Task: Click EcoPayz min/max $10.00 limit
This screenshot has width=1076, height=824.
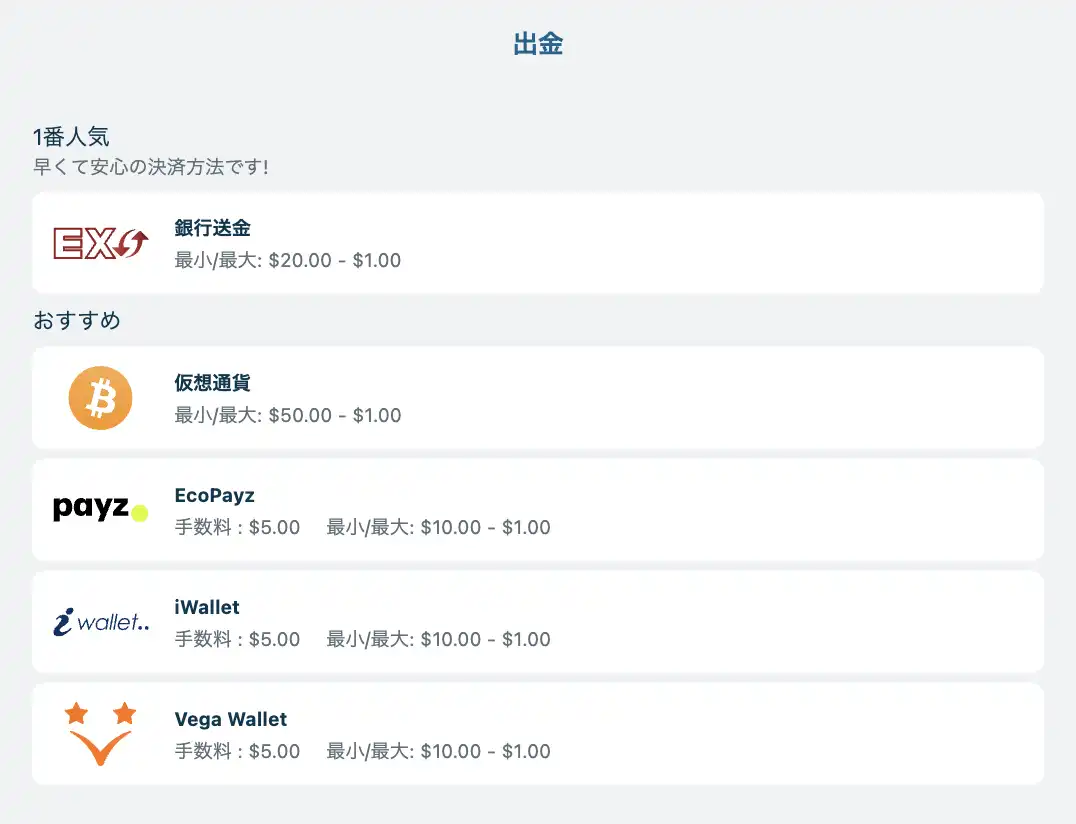Action: tap(438, 527)
